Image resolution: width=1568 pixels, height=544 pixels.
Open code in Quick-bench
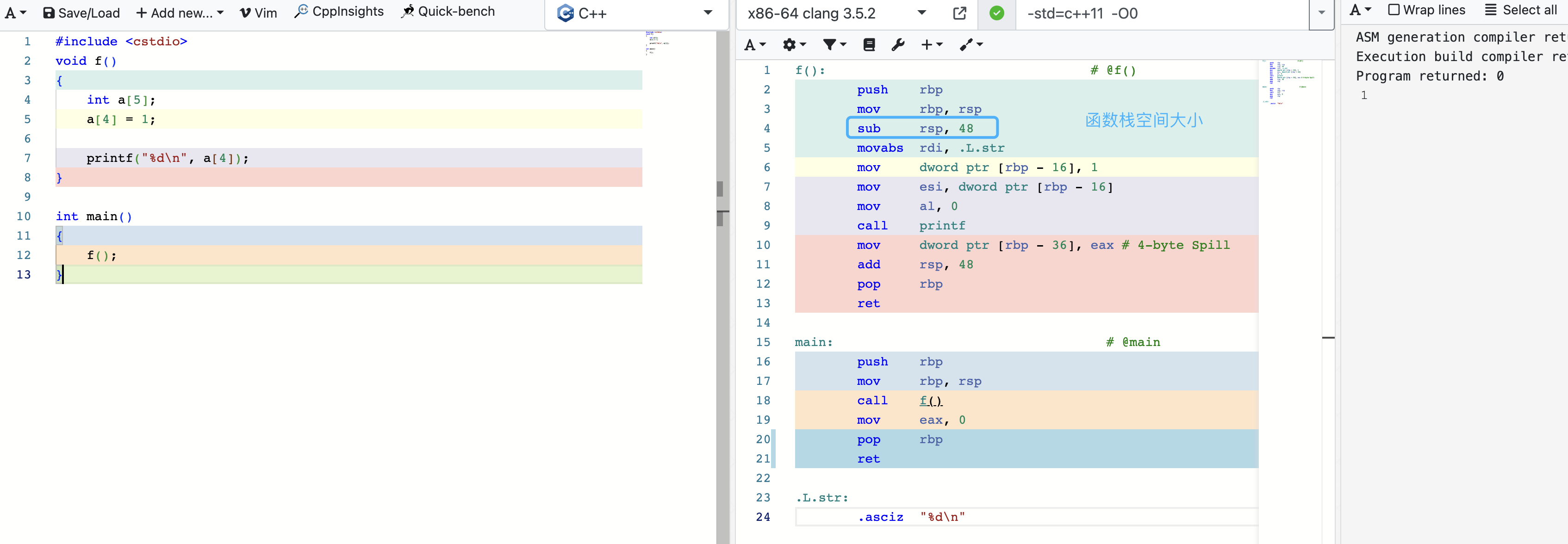(x=448, y=12)
